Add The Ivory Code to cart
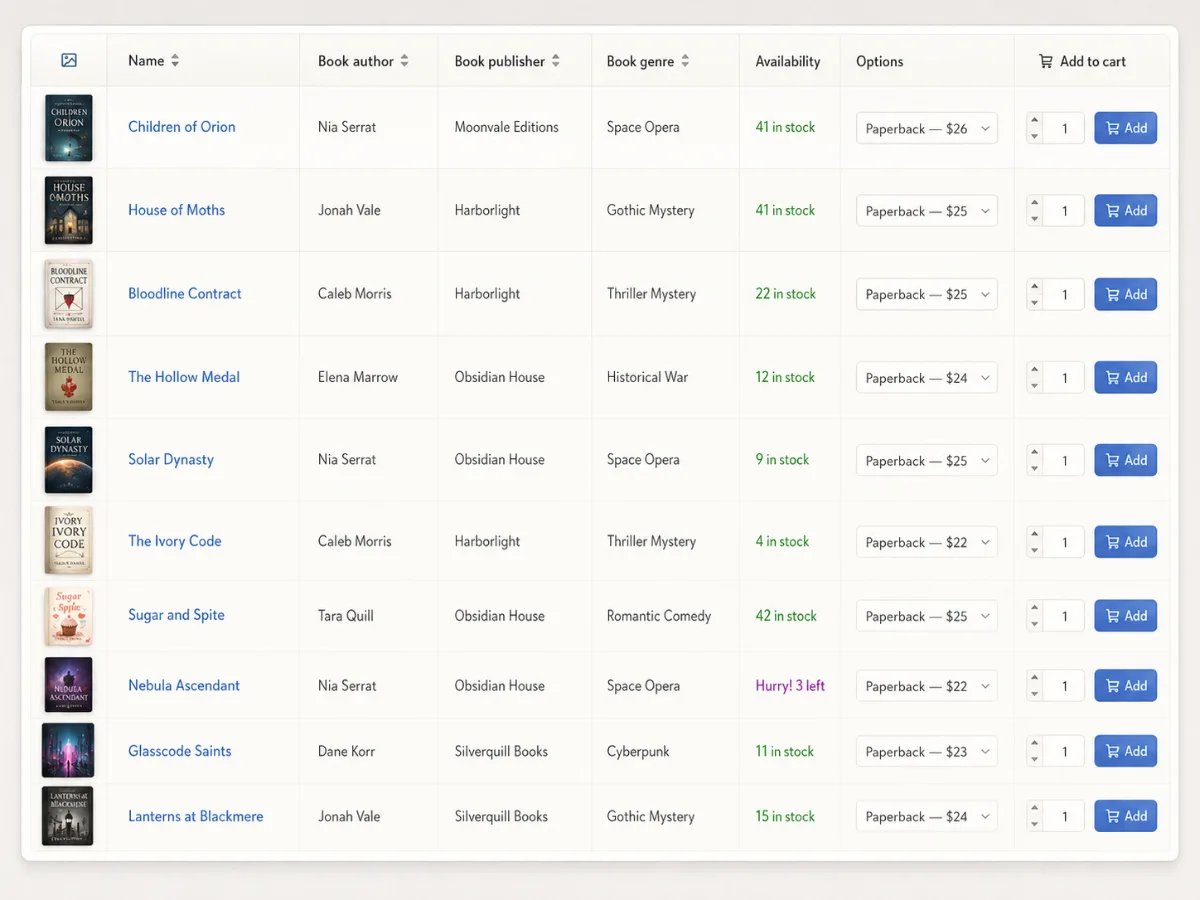The height and width of the screenshot is (900, 1200). click(x=1126, y=542)
